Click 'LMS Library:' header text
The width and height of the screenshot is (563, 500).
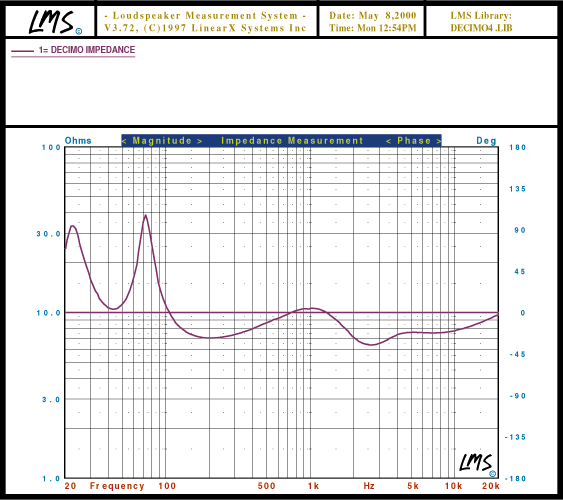481,15
